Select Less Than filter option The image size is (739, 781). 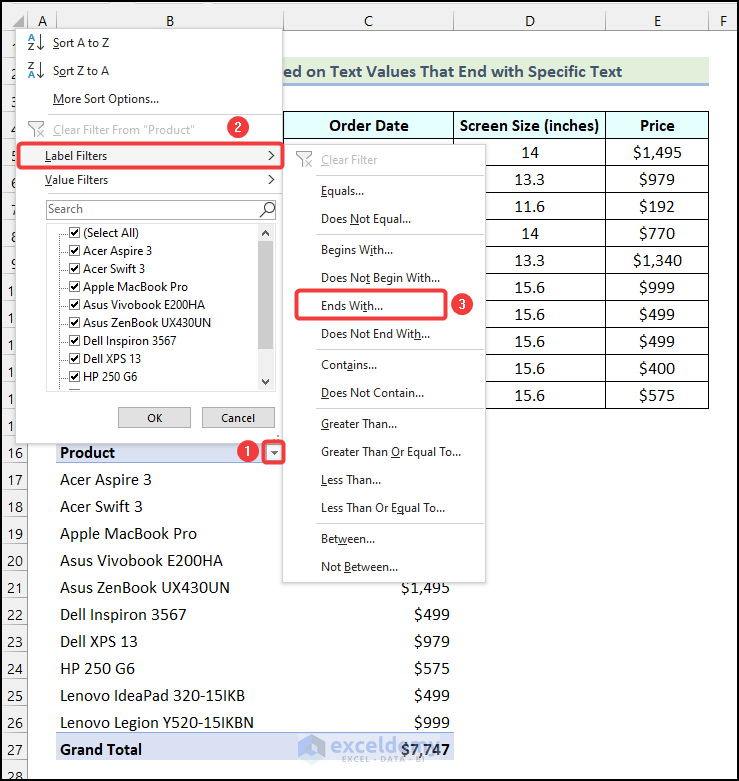pos(384,480)
